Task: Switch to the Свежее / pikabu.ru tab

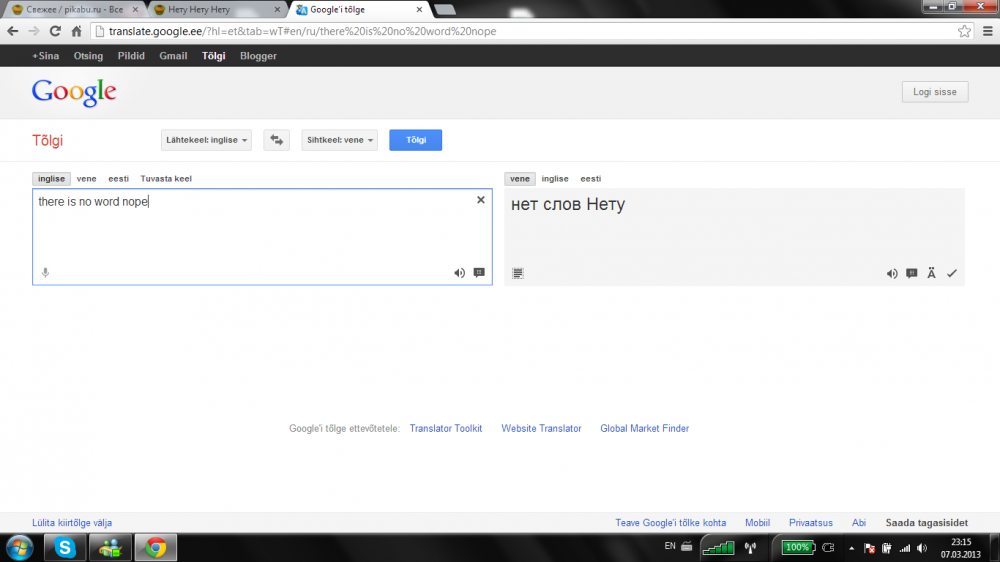Action: (x=75, y=10)
